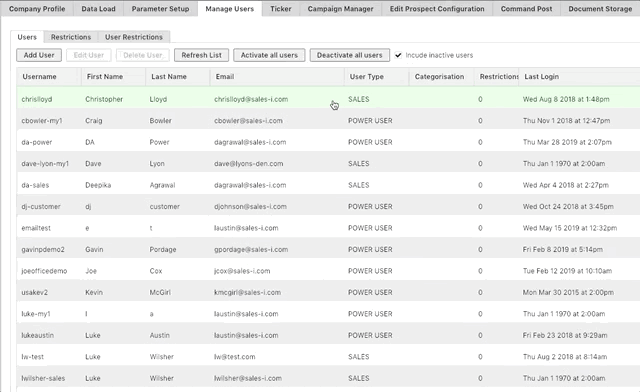The width and height of the screenshot is (640, 392).
Task: Select username cbowler-my1
Action: pyautogui.click(x=42, y=121)
